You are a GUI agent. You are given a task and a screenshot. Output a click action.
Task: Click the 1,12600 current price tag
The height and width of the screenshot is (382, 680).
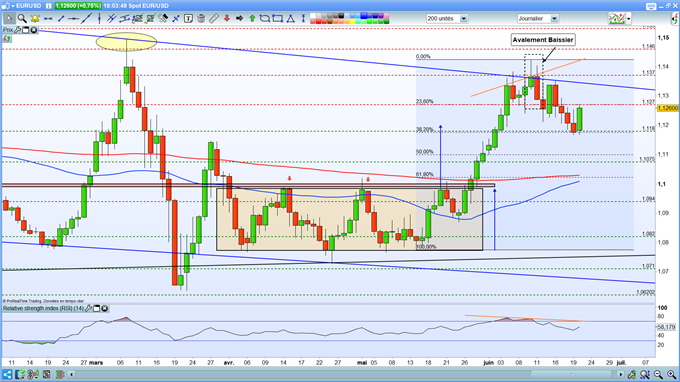click(x=667, y=108)
